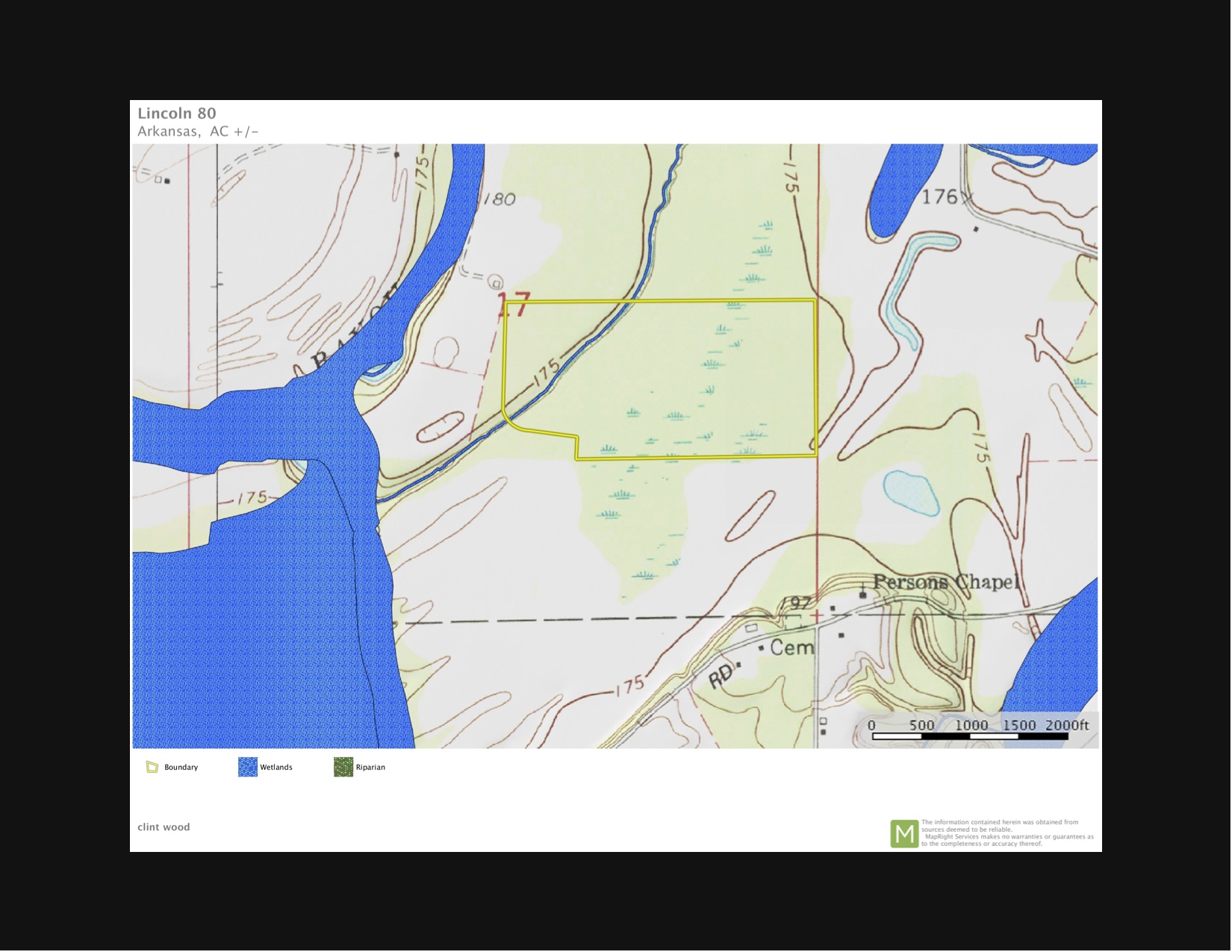The image size is (1232, 952).
Task: Click the "RD" road label on map
Action: pos(721,677)
